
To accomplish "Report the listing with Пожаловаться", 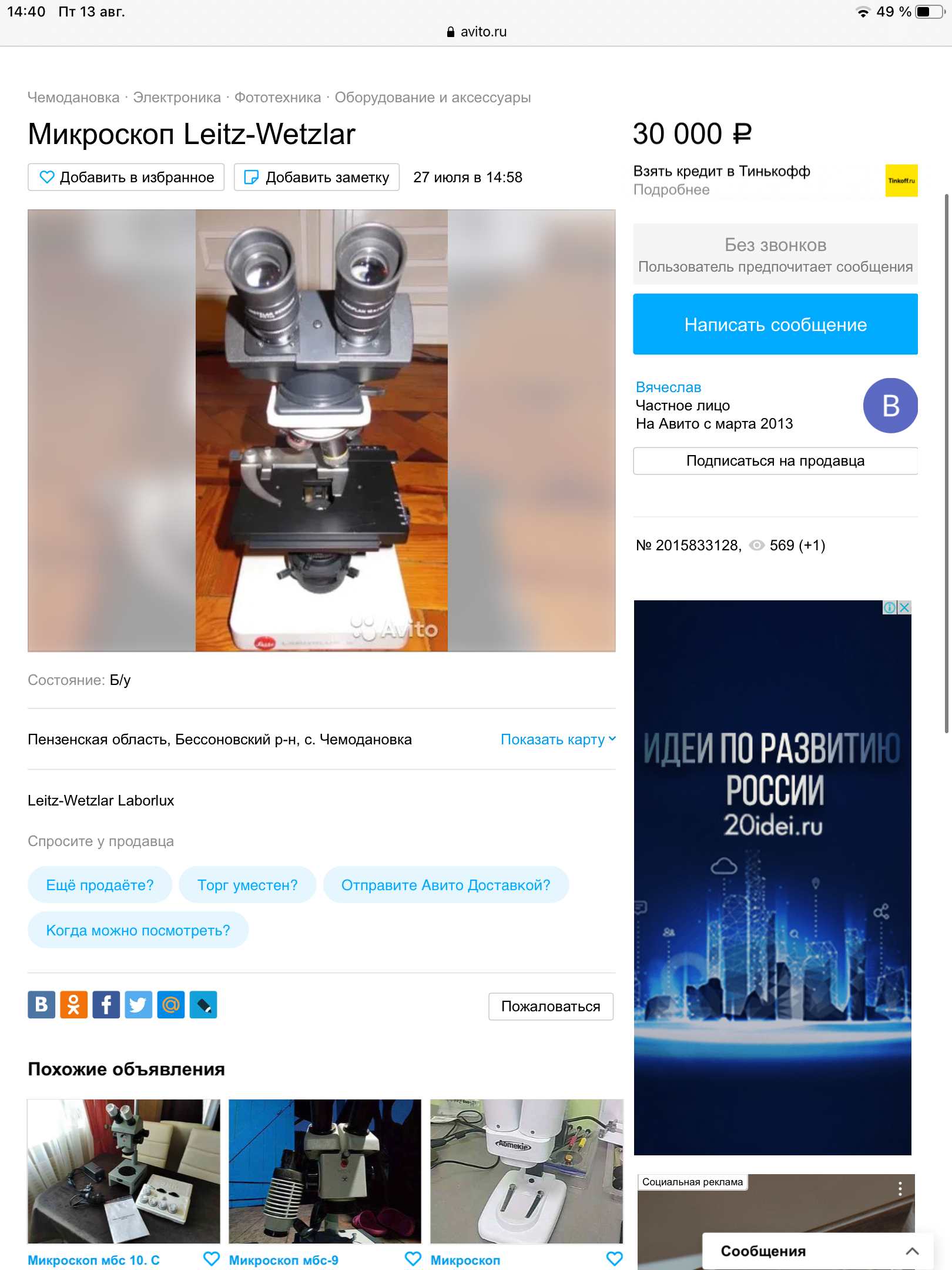I will pyautogui.click(x=551, y=1007).
